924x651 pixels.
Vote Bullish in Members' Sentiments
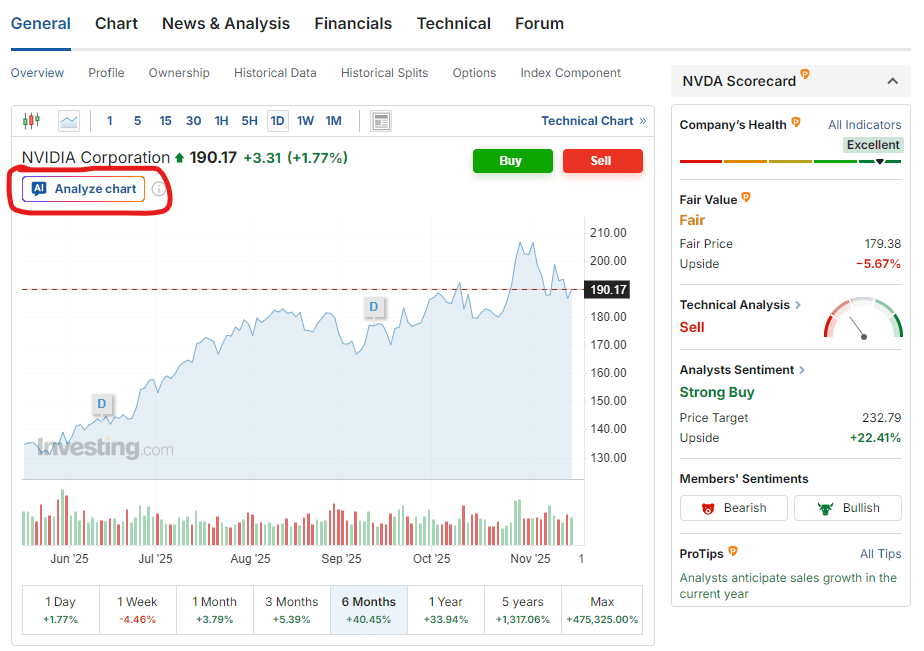pyautogui.click(x=848, y=508)
